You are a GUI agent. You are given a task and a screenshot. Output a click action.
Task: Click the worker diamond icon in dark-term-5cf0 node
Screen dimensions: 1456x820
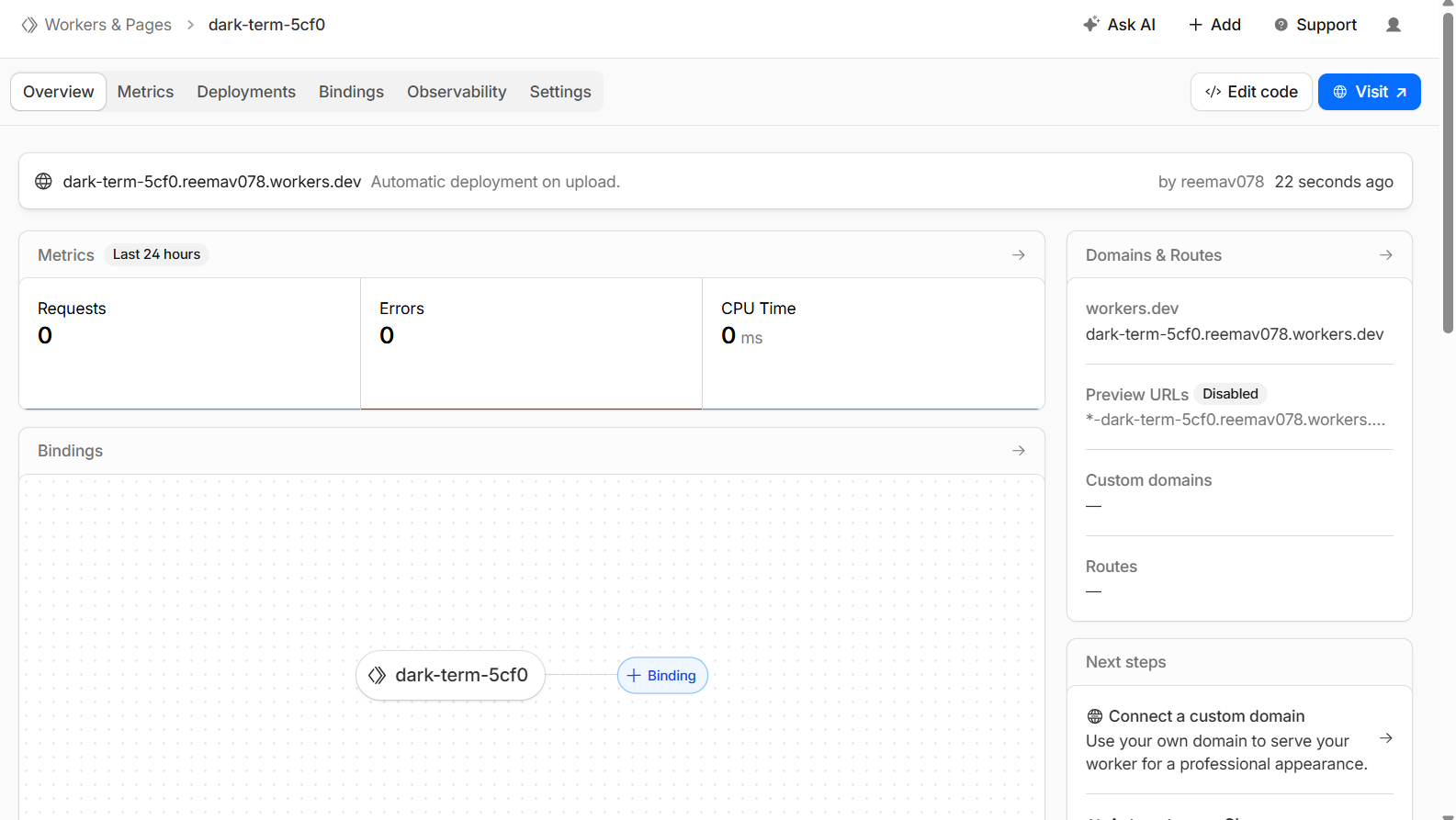tap(377, 676)
